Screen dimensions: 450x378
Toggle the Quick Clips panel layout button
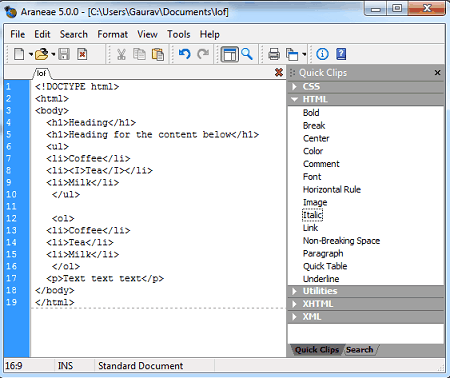click(x=230, y=54)
